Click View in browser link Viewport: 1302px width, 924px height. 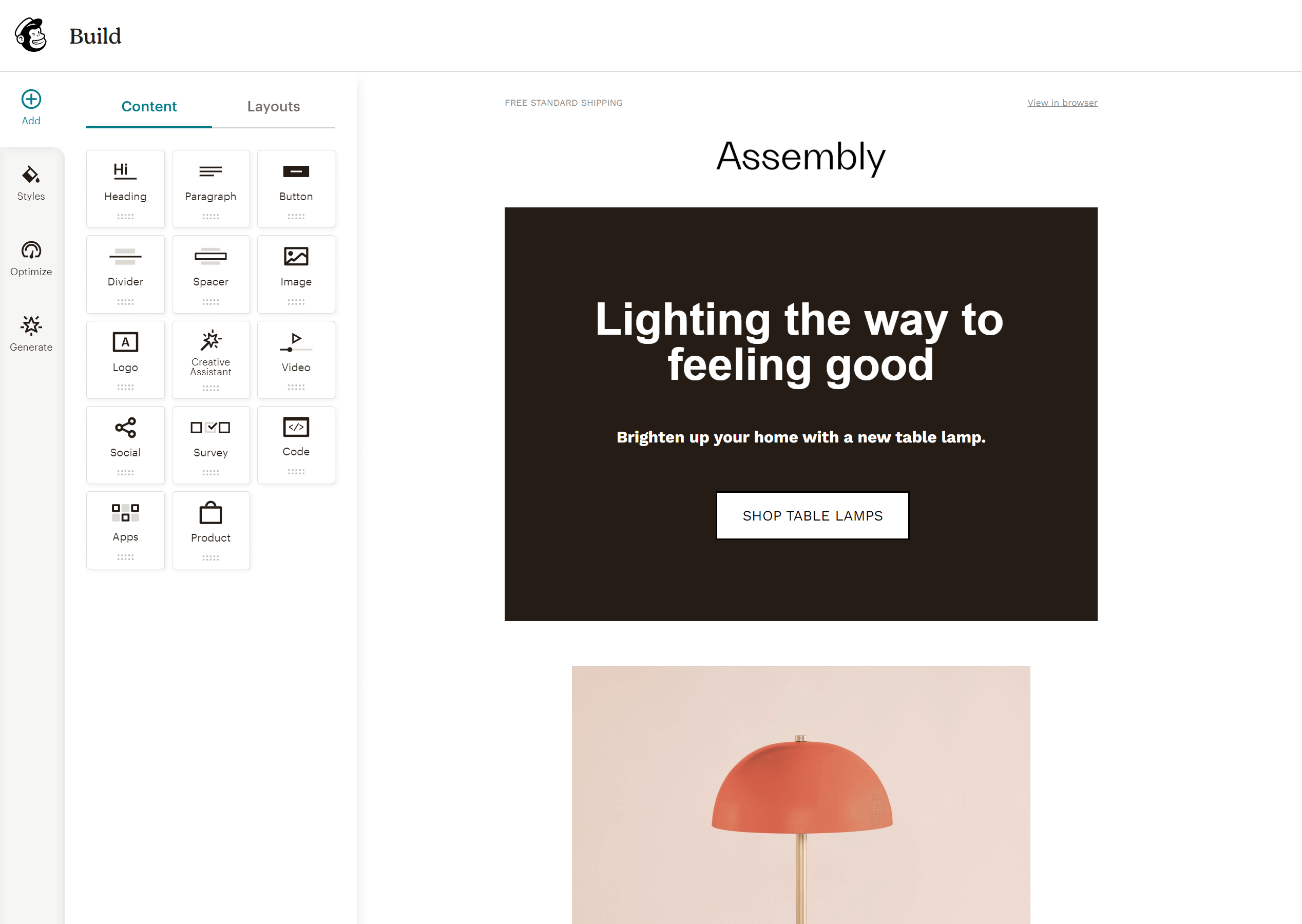pyautogui.click(x=1062, y=102)
